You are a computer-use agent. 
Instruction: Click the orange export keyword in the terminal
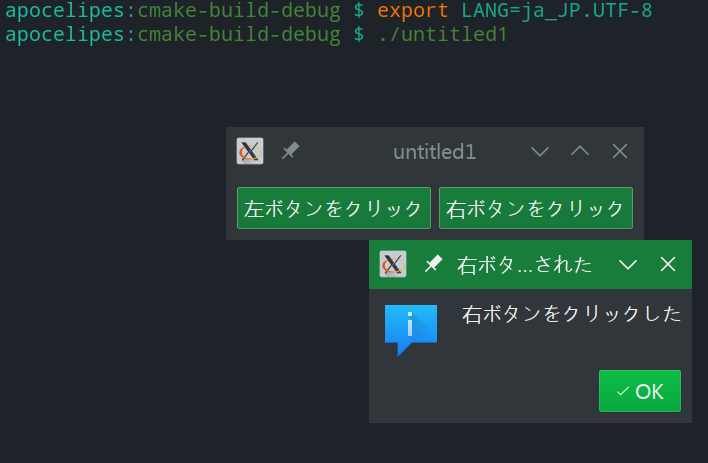coord(414,12)
